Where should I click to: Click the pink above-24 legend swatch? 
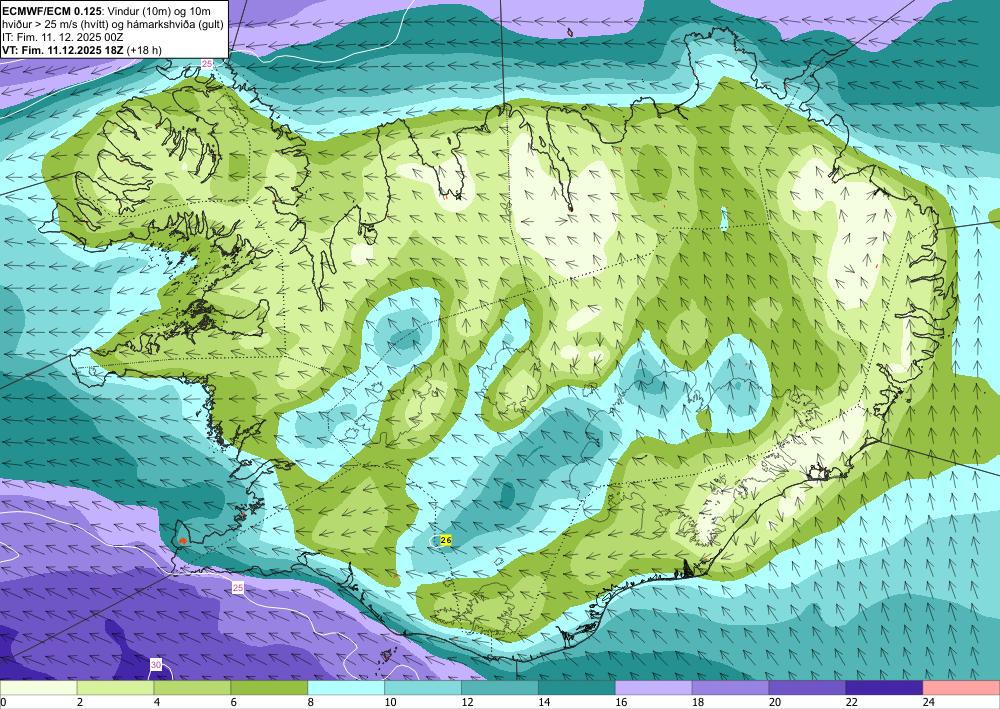[x=962, y=688]
